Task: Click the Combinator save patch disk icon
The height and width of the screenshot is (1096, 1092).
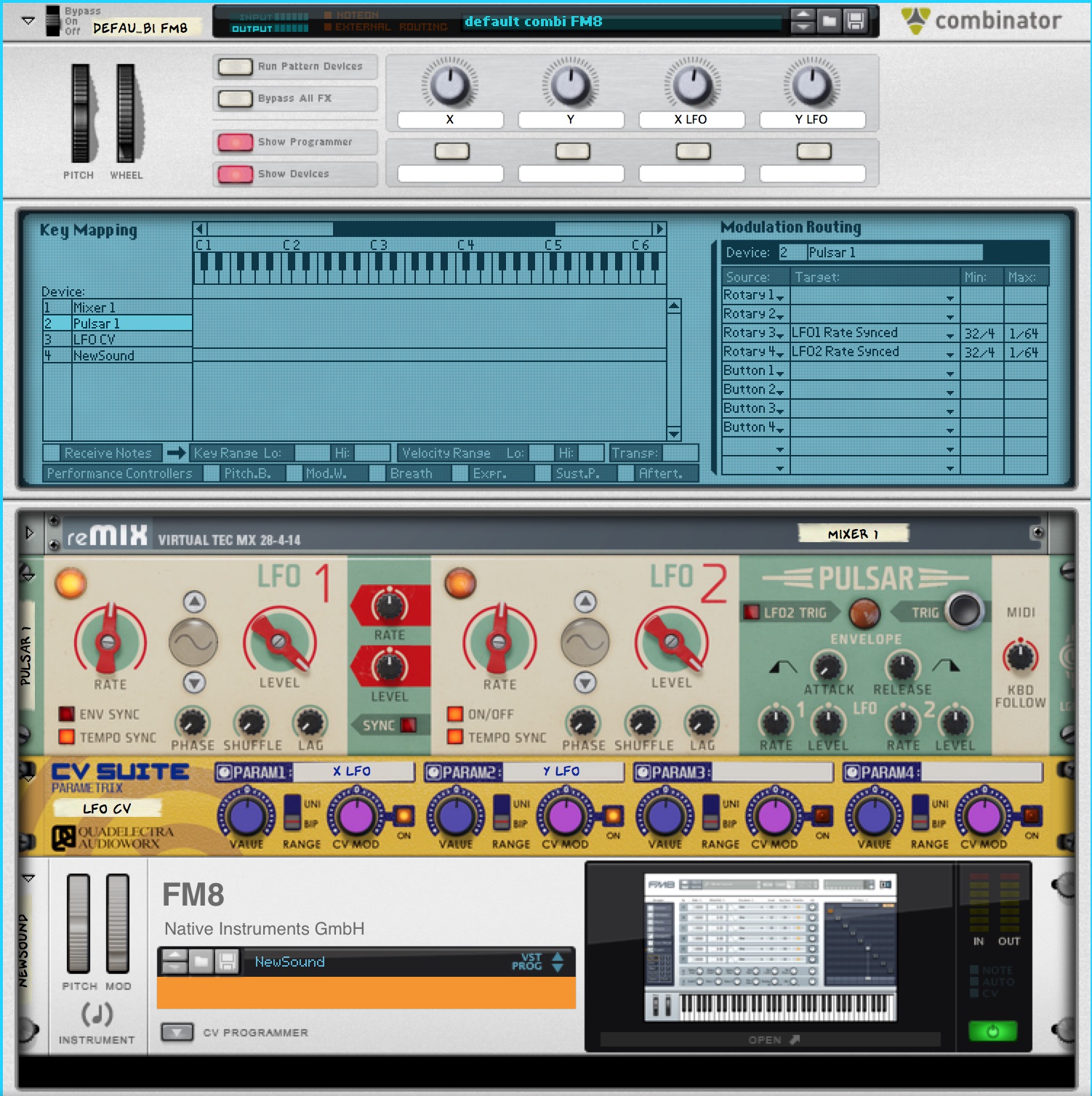Action: tap(856, 21)
